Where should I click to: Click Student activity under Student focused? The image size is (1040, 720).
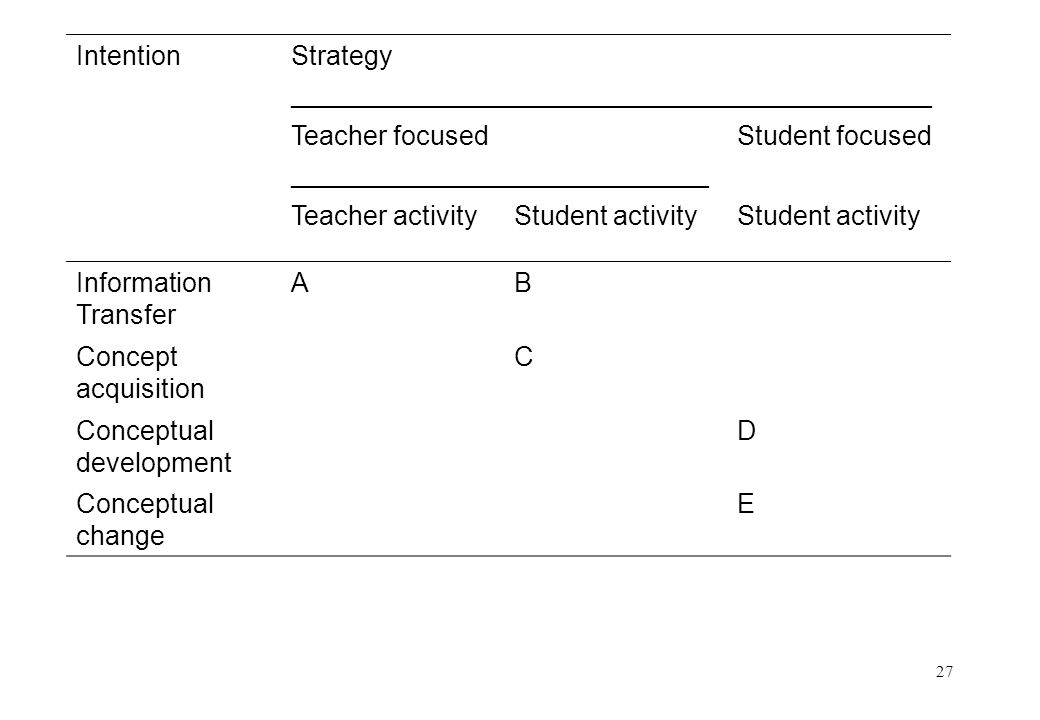point(828,217)
